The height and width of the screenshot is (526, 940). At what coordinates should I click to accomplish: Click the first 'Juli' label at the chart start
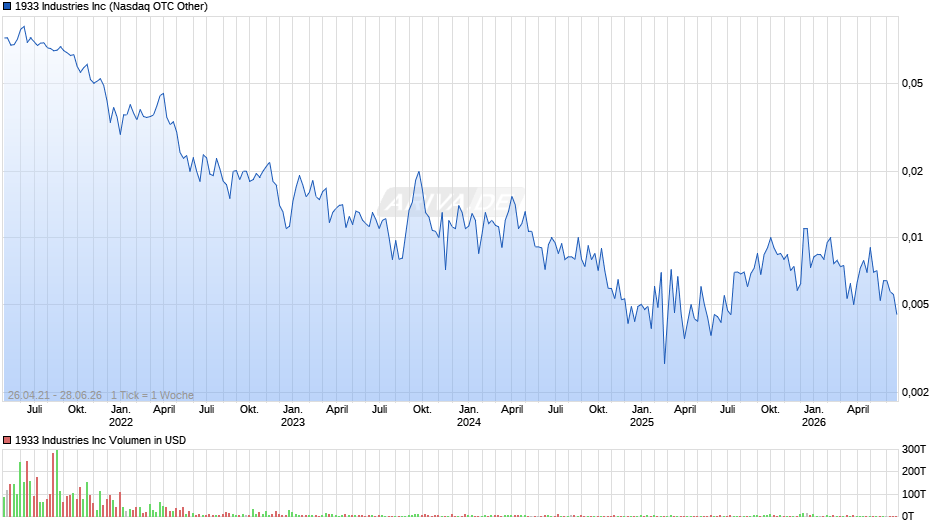tap(35, 410)
